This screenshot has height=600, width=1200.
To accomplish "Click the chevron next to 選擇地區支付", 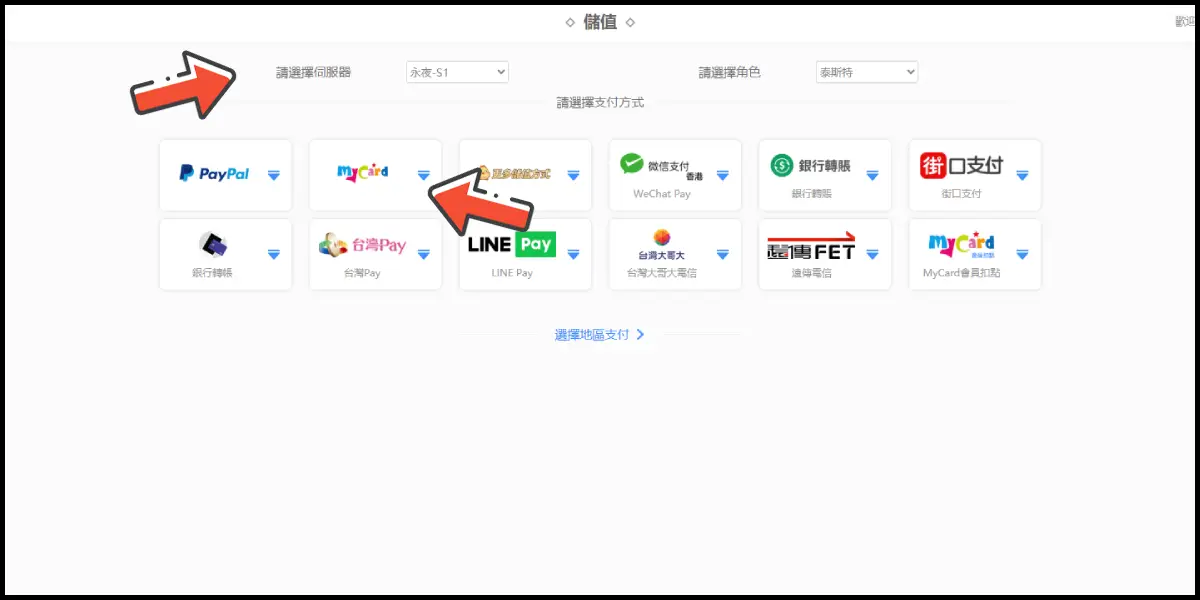I will tap(640, 335).
